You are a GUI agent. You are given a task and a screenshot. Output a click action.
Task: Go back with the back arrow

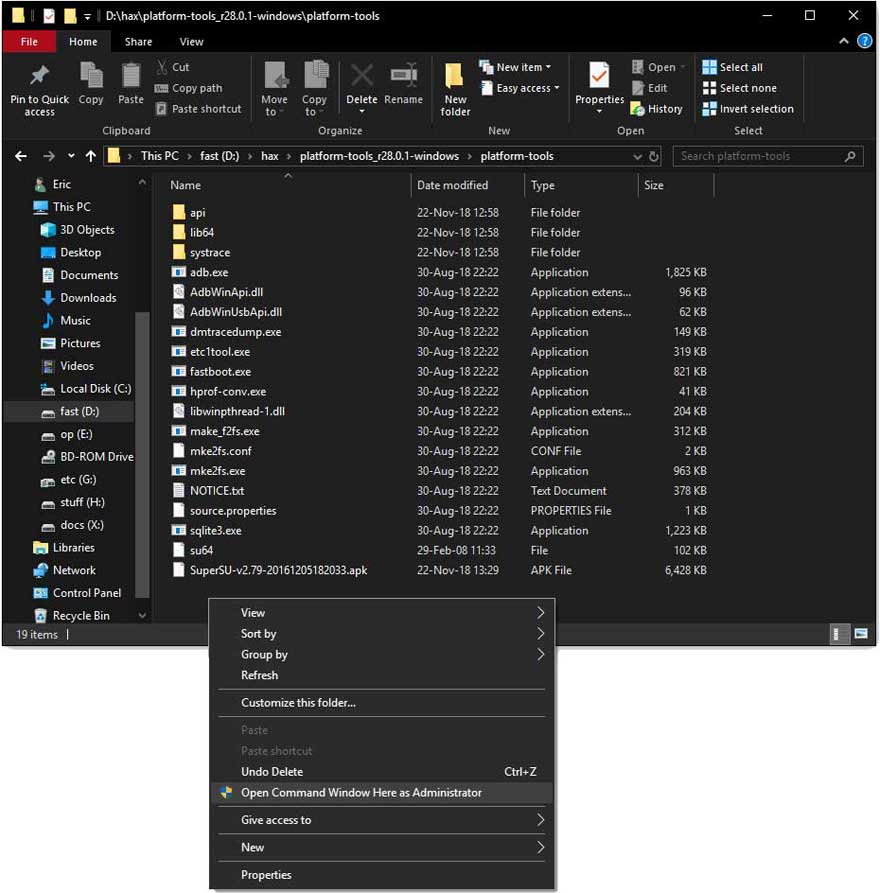21,156
